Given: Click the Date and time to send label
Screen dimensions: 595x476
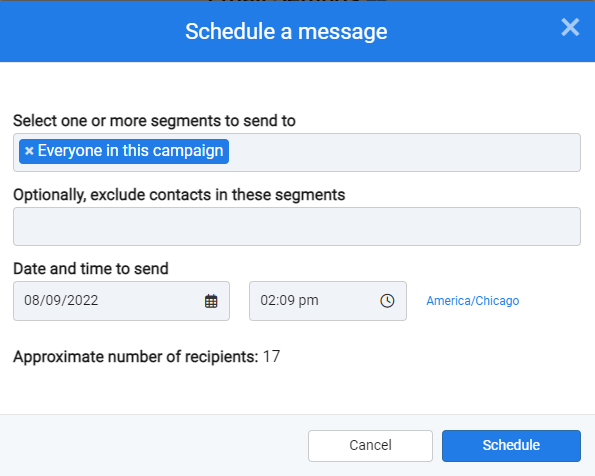Looking at the screenshot, I should pos(91,269).
